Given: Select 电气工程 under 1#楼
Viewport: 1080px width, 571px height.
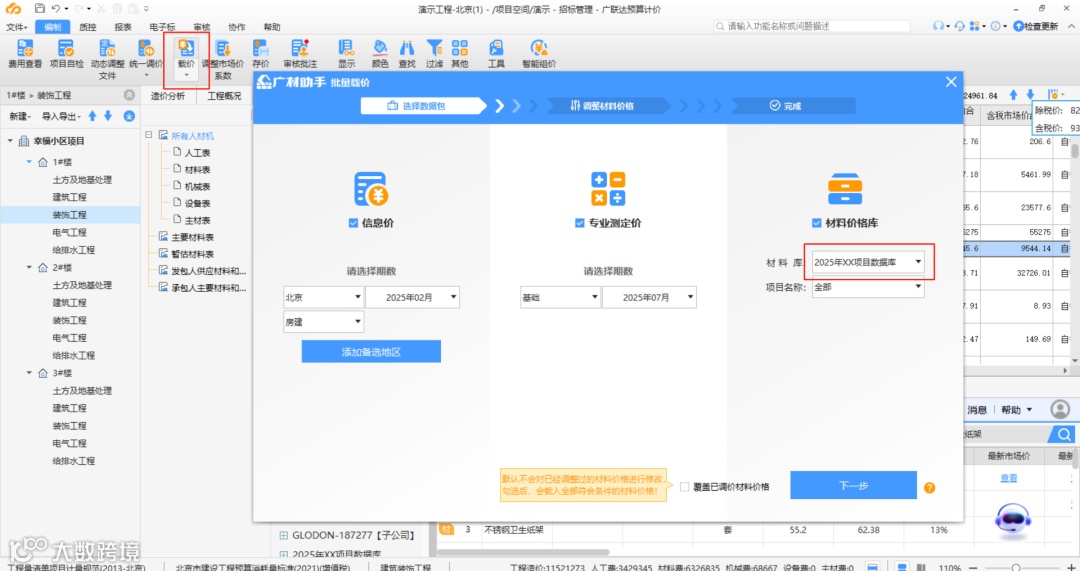Looking at the screenshot, I should [70, 232].
